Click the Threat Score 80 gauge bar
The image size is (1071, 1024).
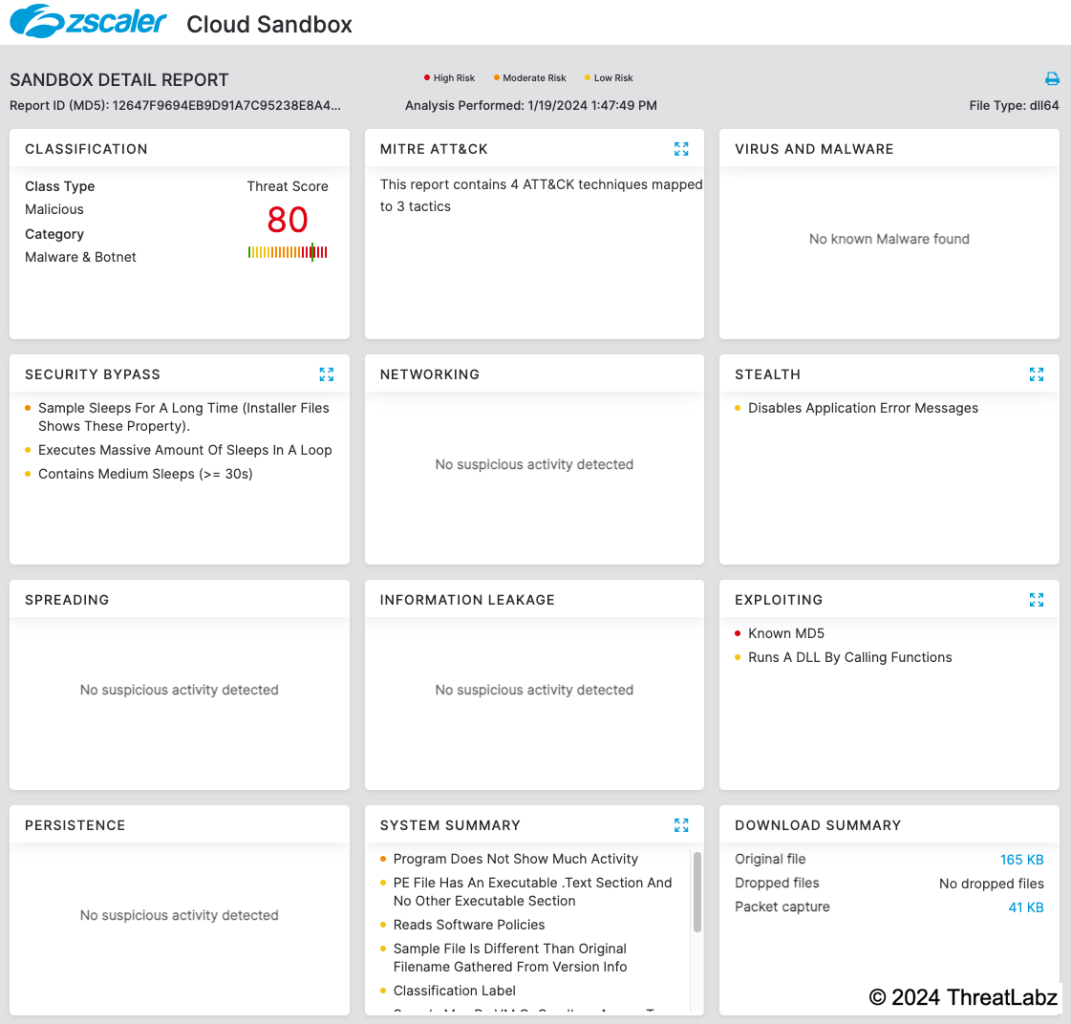(x=288, y=252)
